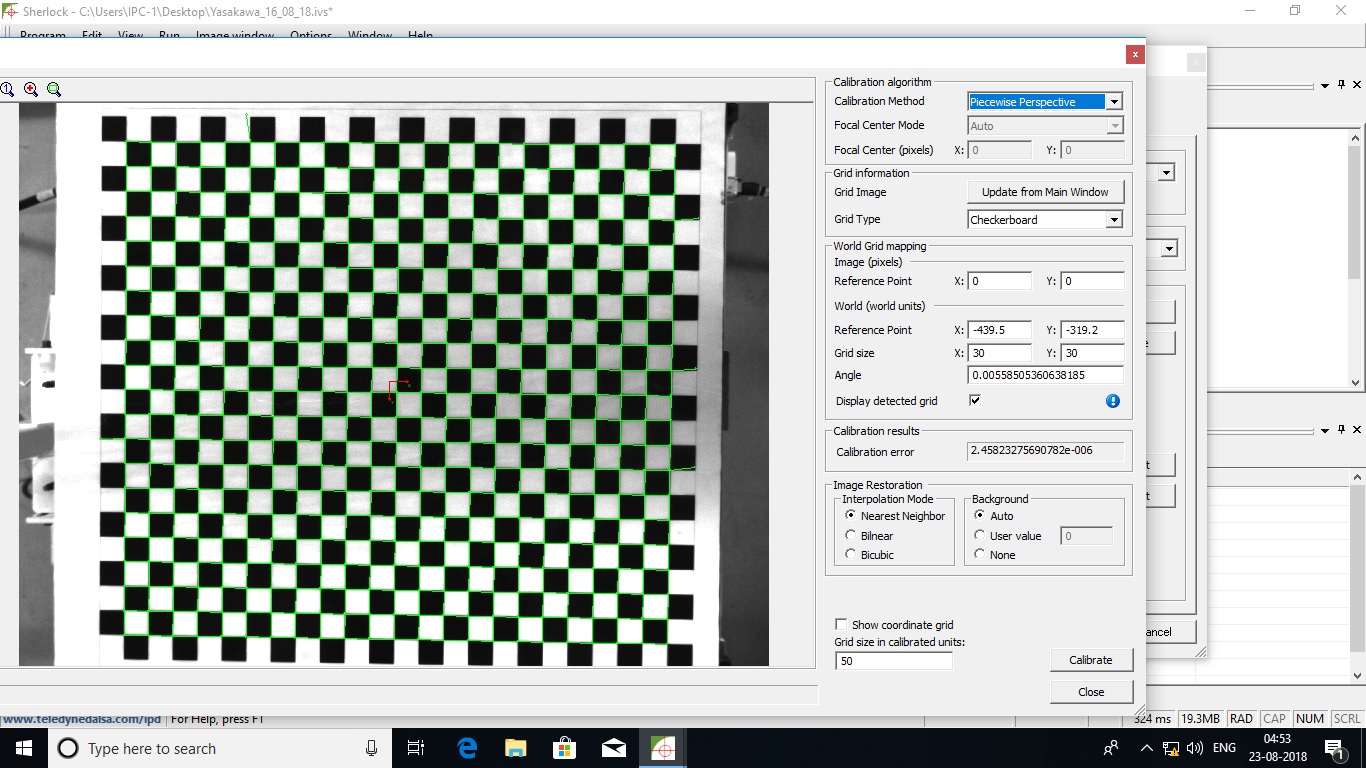Click the scroll-down arrow in the upper right panel
Viewport: 1366px width, 768px height.
1356,382
